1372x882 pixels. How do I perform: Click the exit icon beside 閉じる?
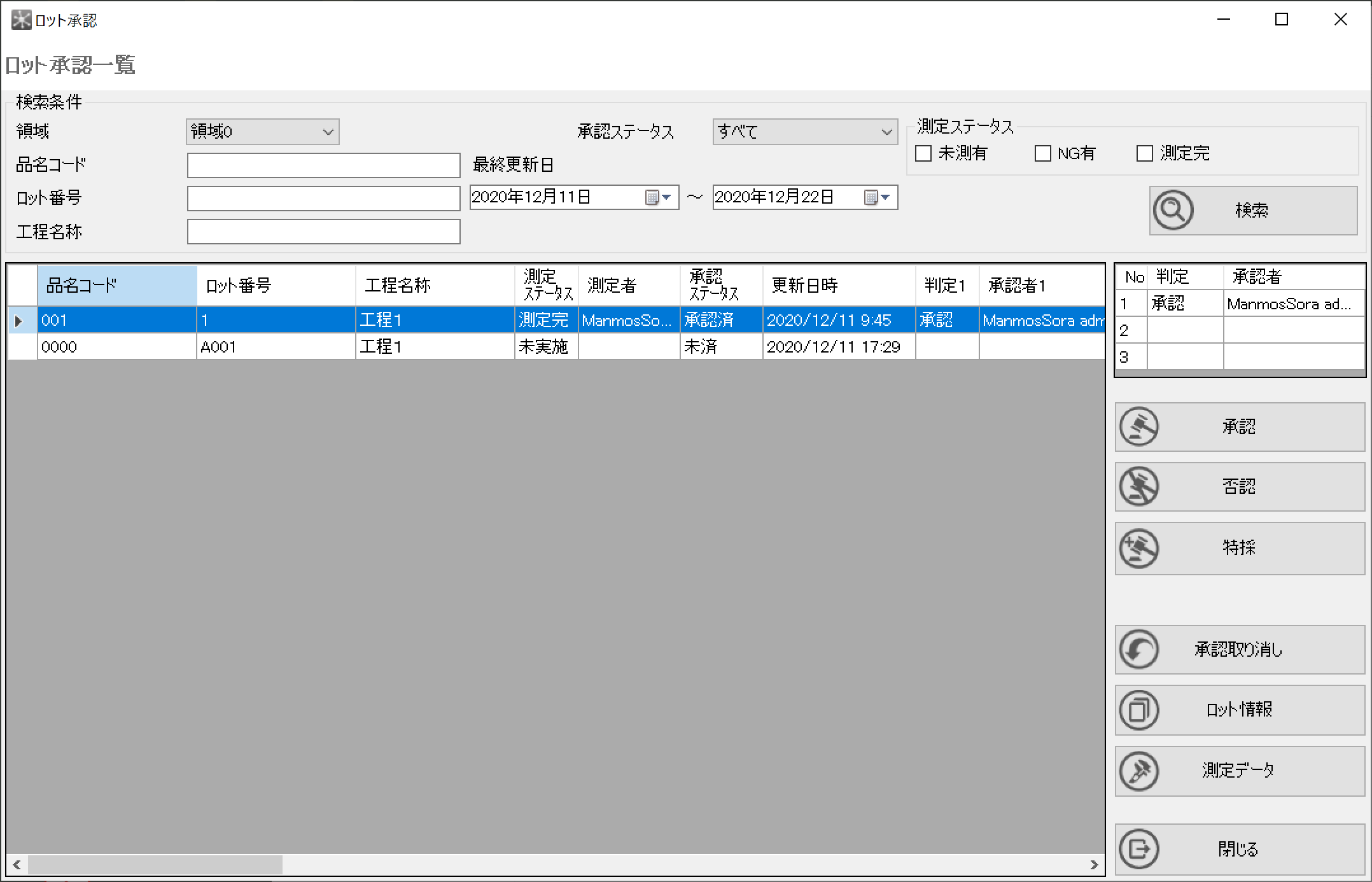(x=1140, y=848)
